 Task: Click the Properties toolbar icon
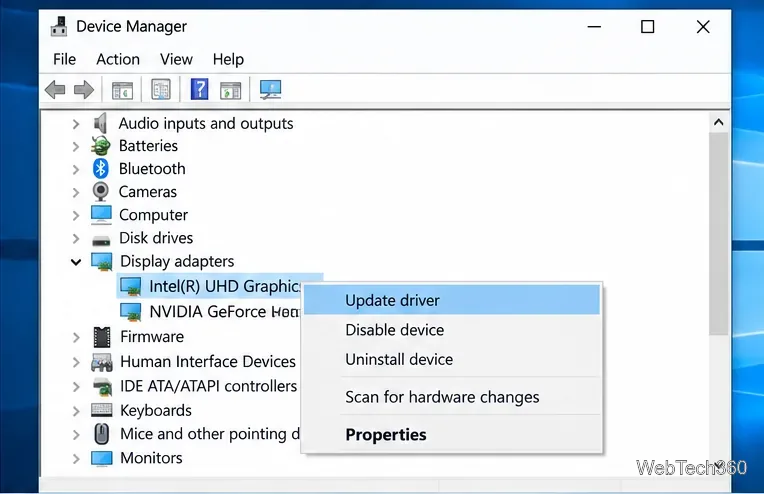161,90
